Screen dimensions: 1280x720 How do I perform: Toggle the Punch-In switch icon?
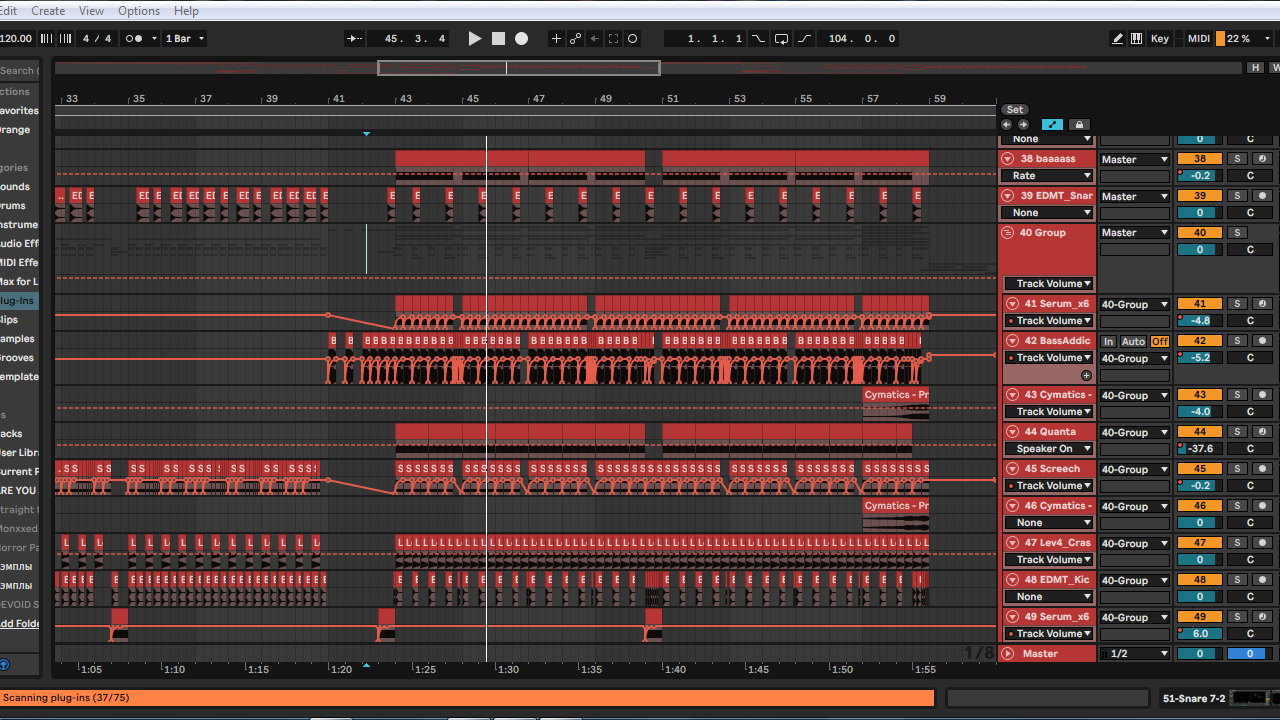[x=758, y=39]
